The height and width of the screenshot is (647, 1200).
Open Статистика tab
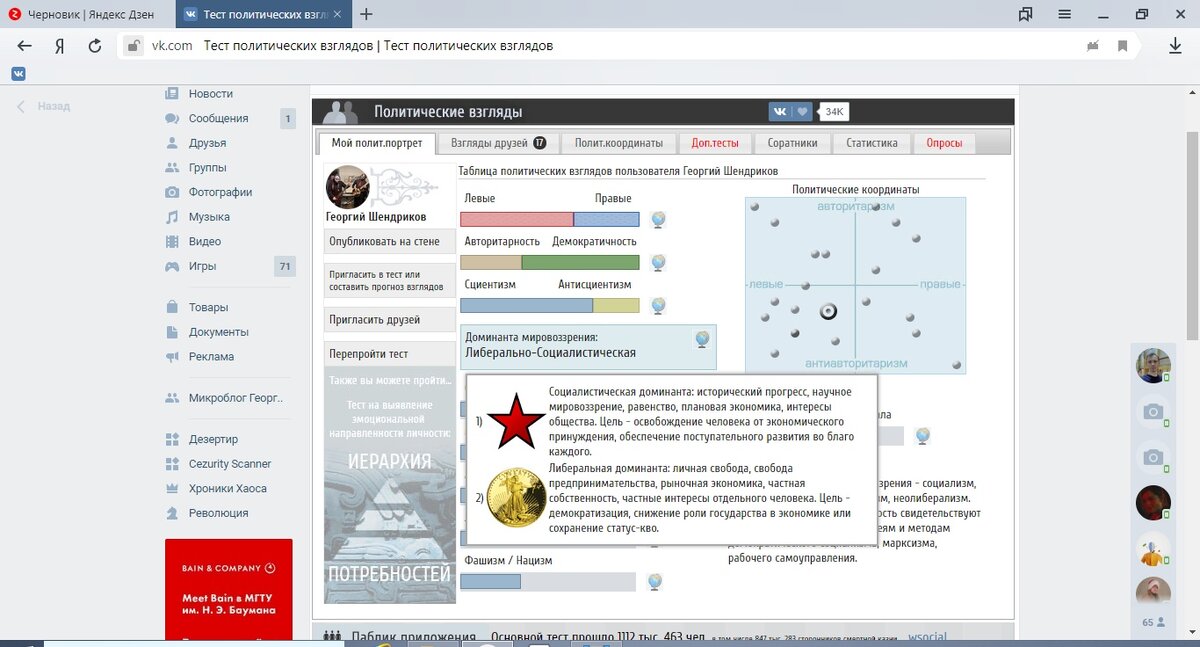(x=872, y=143)
